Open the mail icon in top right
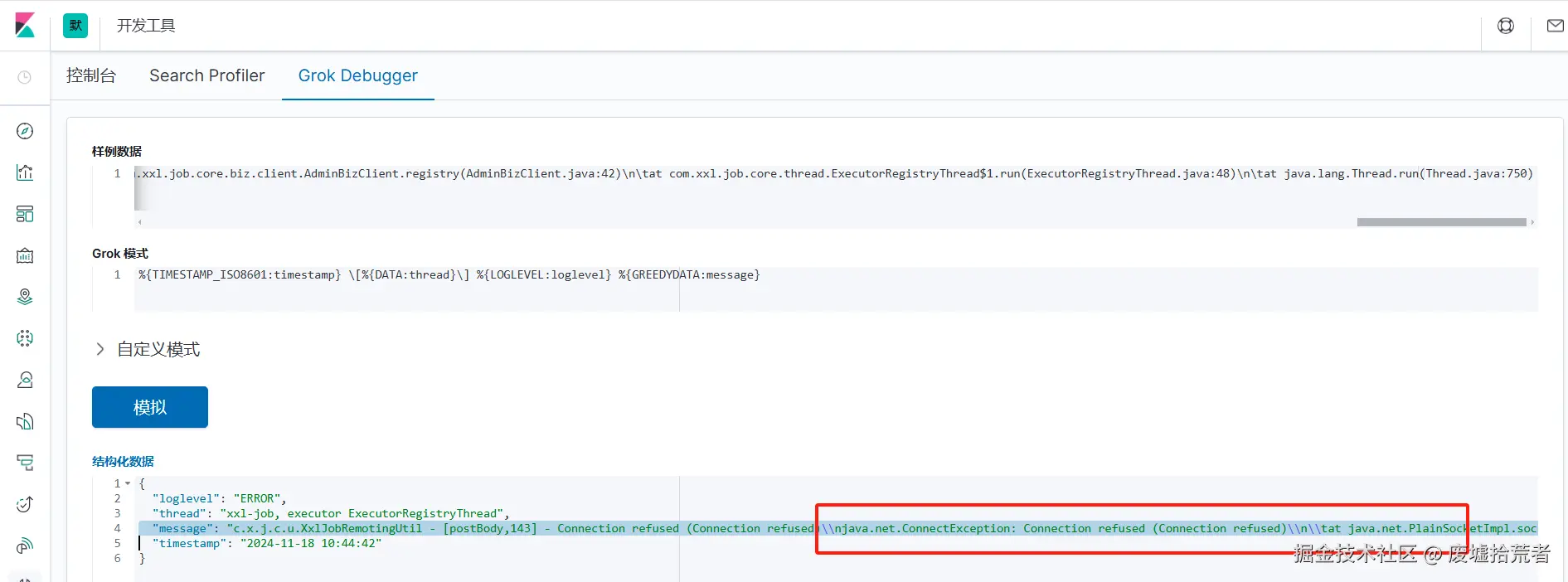This screenshot has width=1568, height=582. click(x=1555, y=26)
